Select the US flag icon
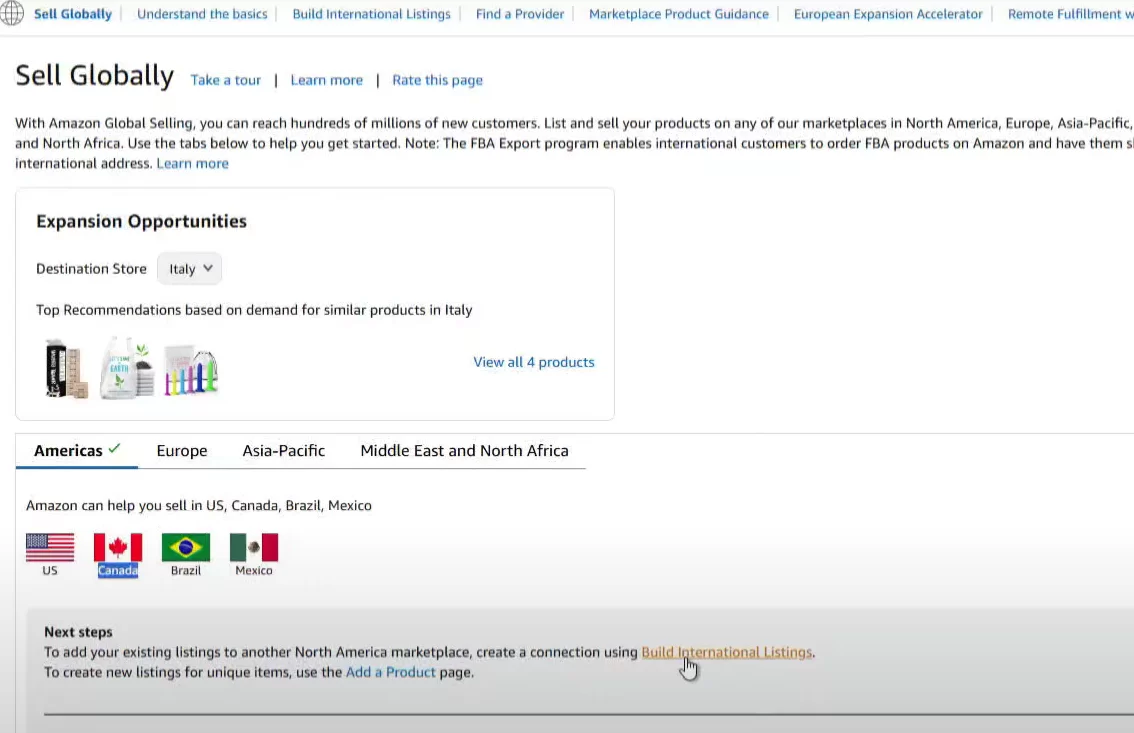The height and width of the screenshot is (733, 1134). tap(50, 547)
